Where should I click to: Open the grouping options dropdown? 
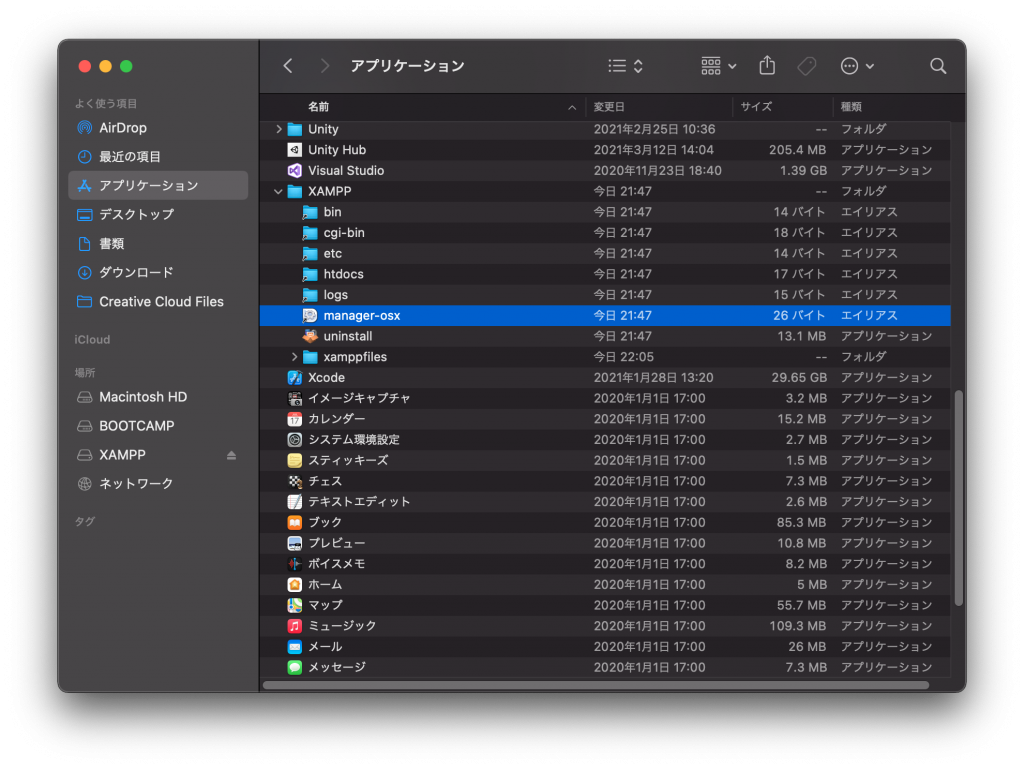click(718, 66)
